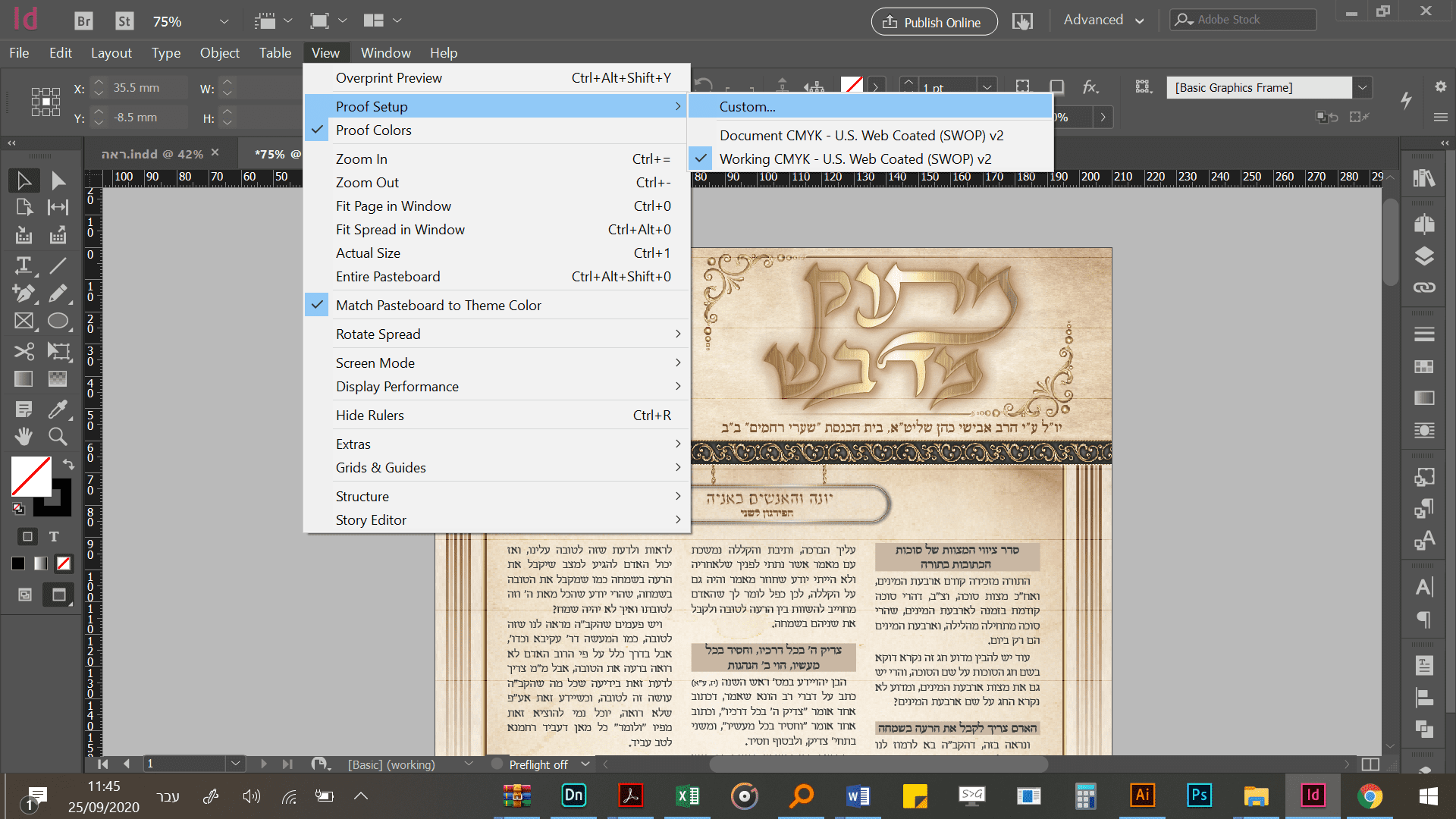Open the Advanced workspace dropdown

tap(1103, 20)
